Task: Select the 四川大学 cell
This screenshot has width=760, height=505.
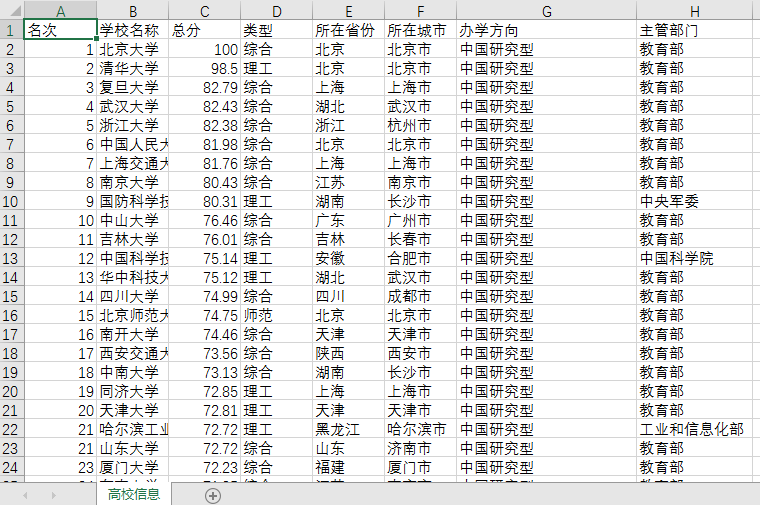Action: pyautogui.click(x=133, y=296)
